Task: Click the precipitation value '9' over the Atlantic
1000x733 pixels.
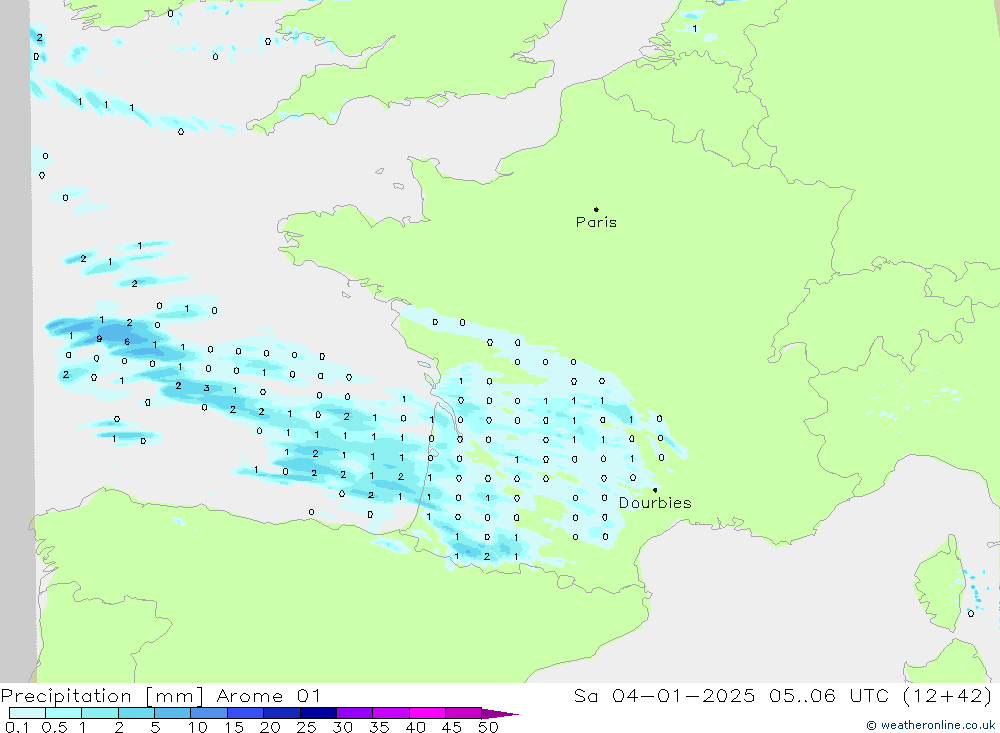Action: point(99,339)
